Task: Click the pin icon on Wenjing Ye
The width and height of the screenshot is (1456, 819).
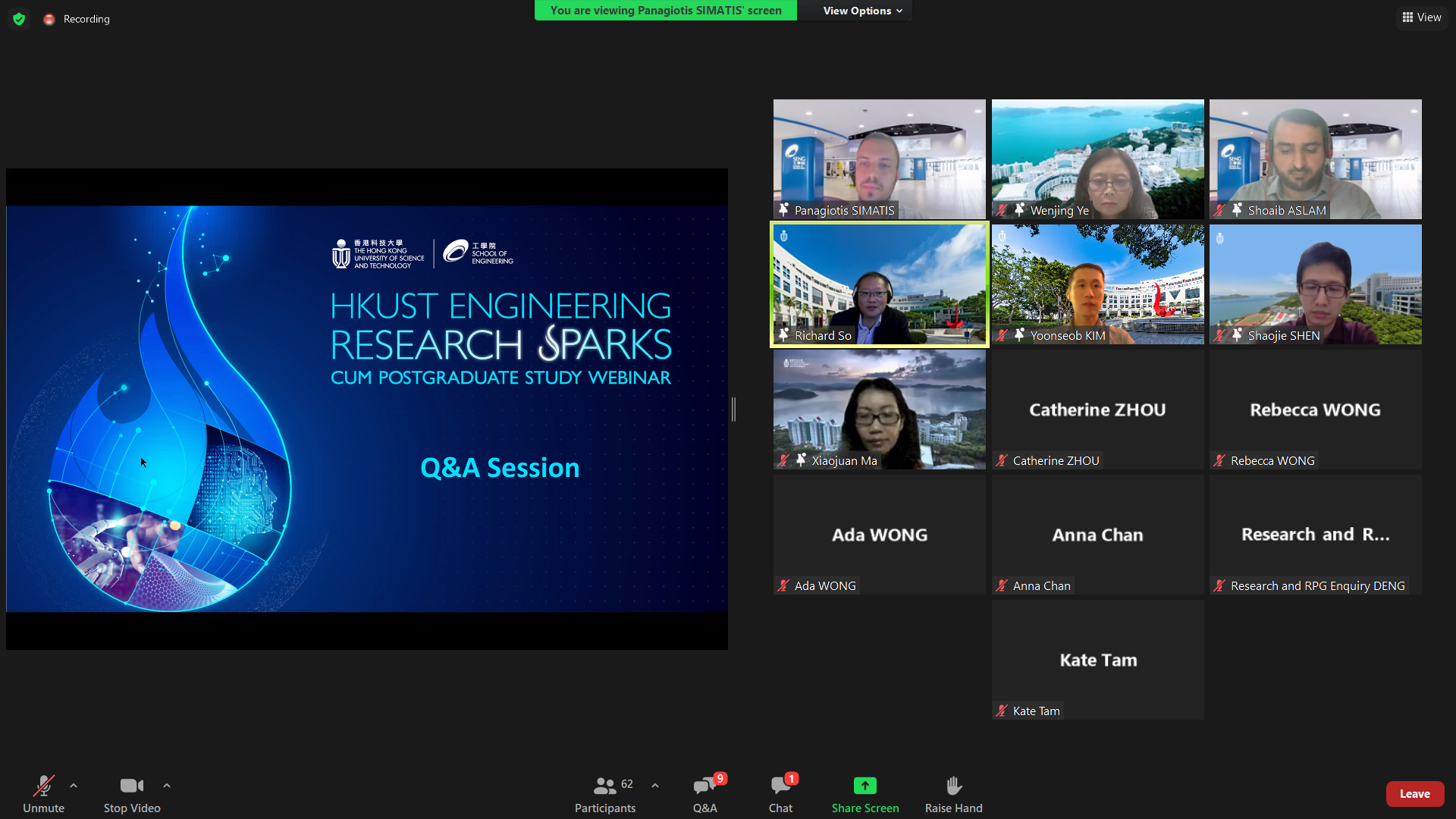Action: pos(1020,209)
